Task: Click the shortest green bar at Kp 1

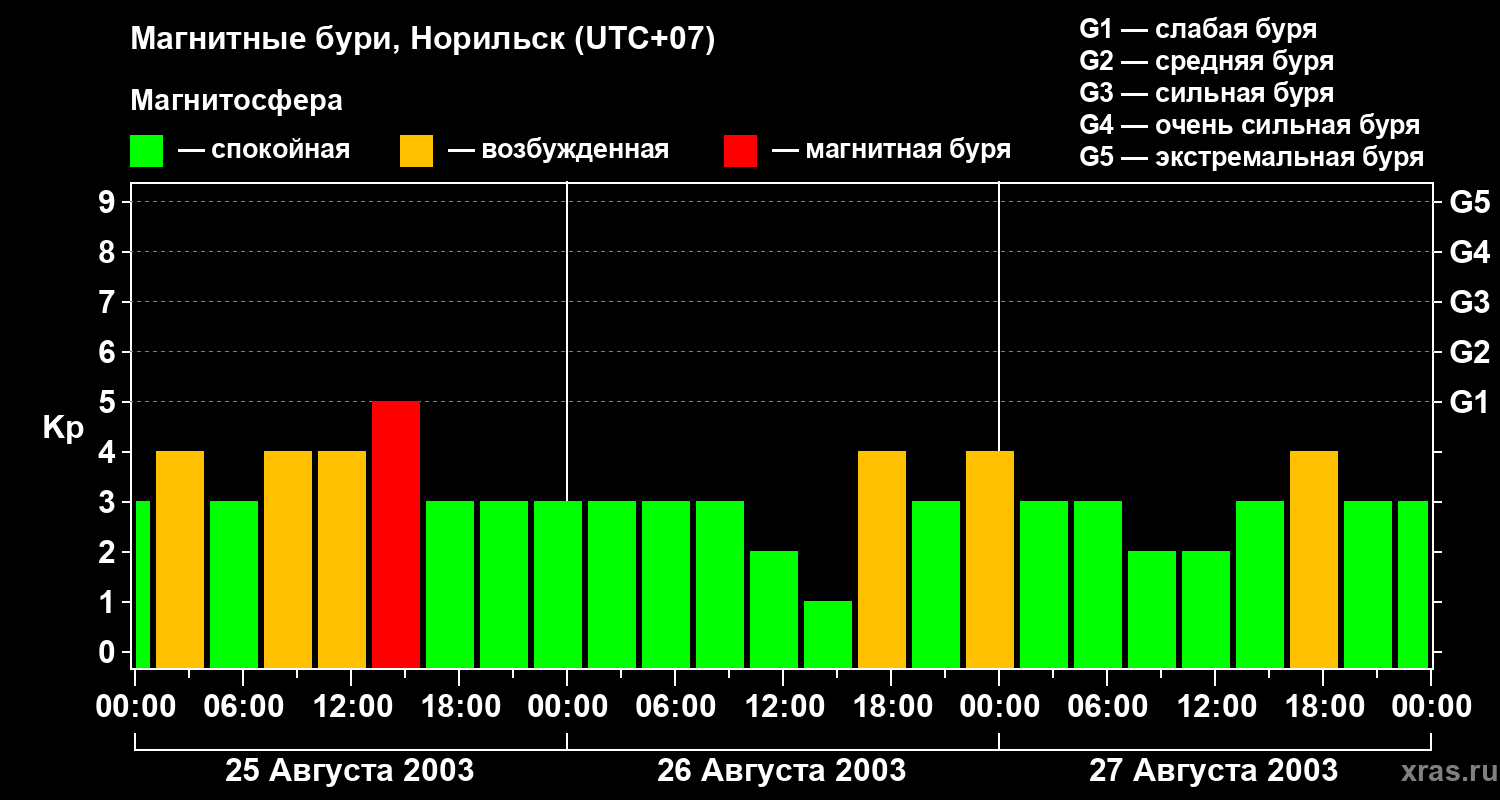Action: pyautogui.click(x=828, y=634)
